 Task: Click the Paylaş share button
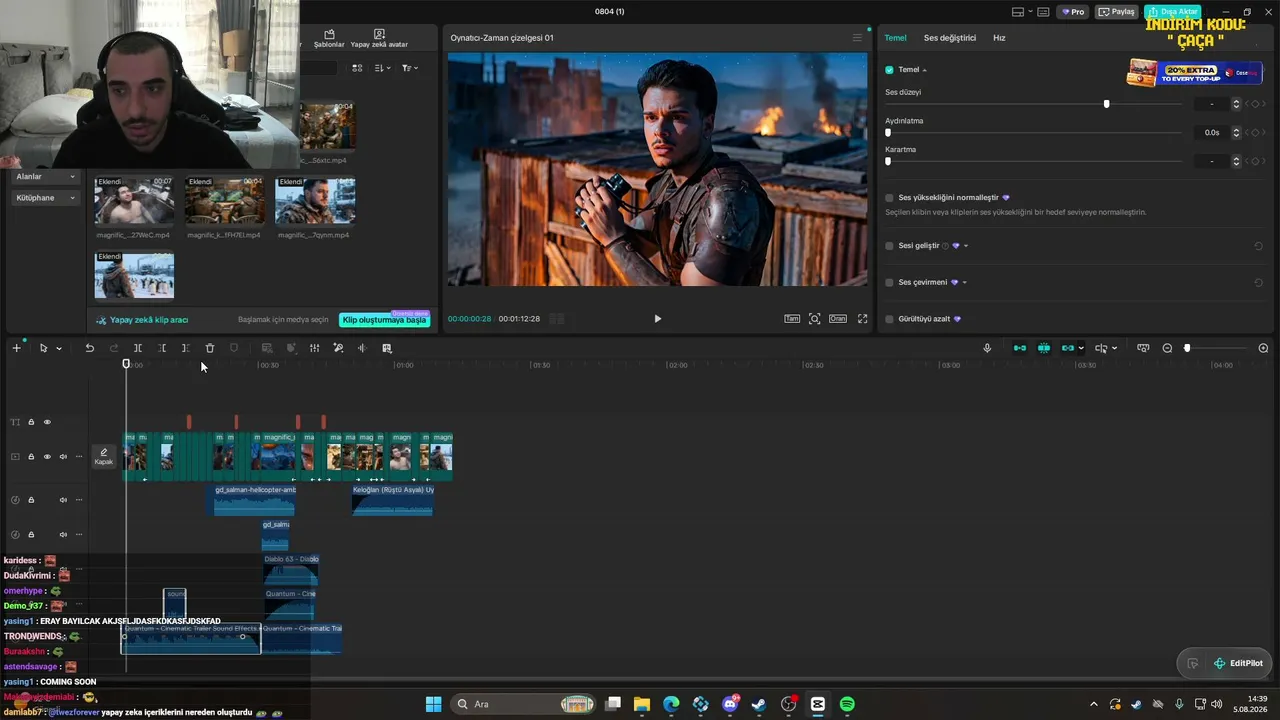coord(1117,12)
